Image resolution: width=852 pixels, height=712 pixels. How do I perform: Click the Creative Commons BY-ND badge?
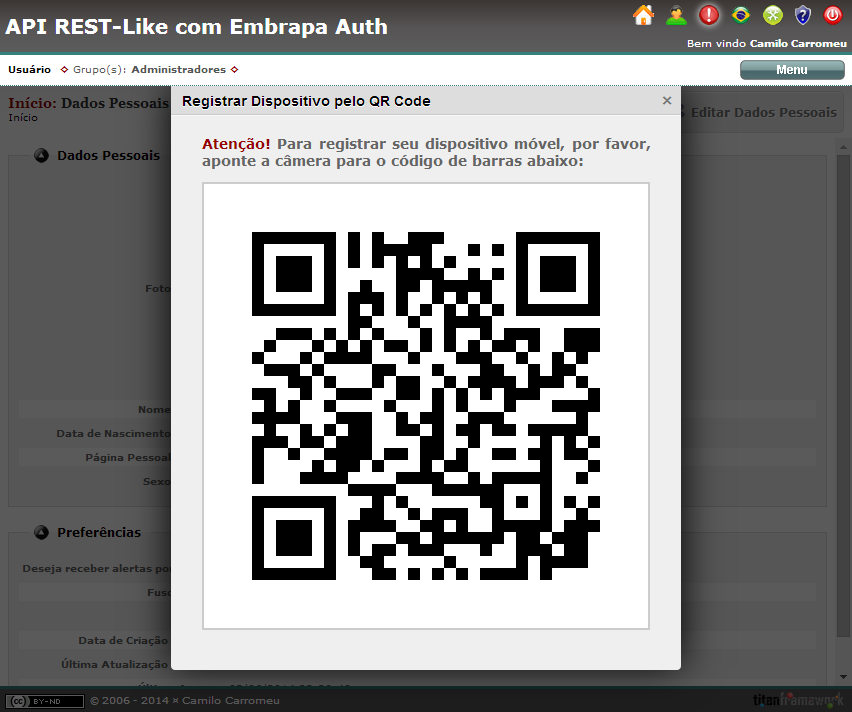point(45,701)
